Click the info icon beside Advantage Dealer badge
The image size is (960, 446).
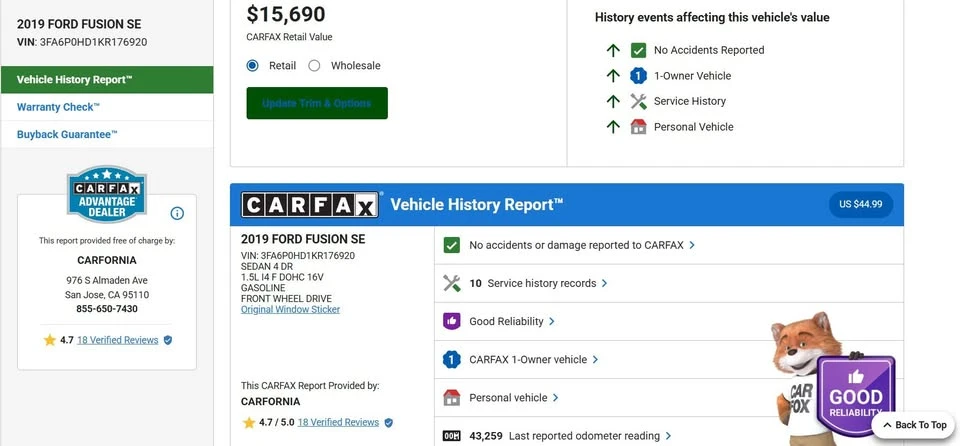[177, 213]
